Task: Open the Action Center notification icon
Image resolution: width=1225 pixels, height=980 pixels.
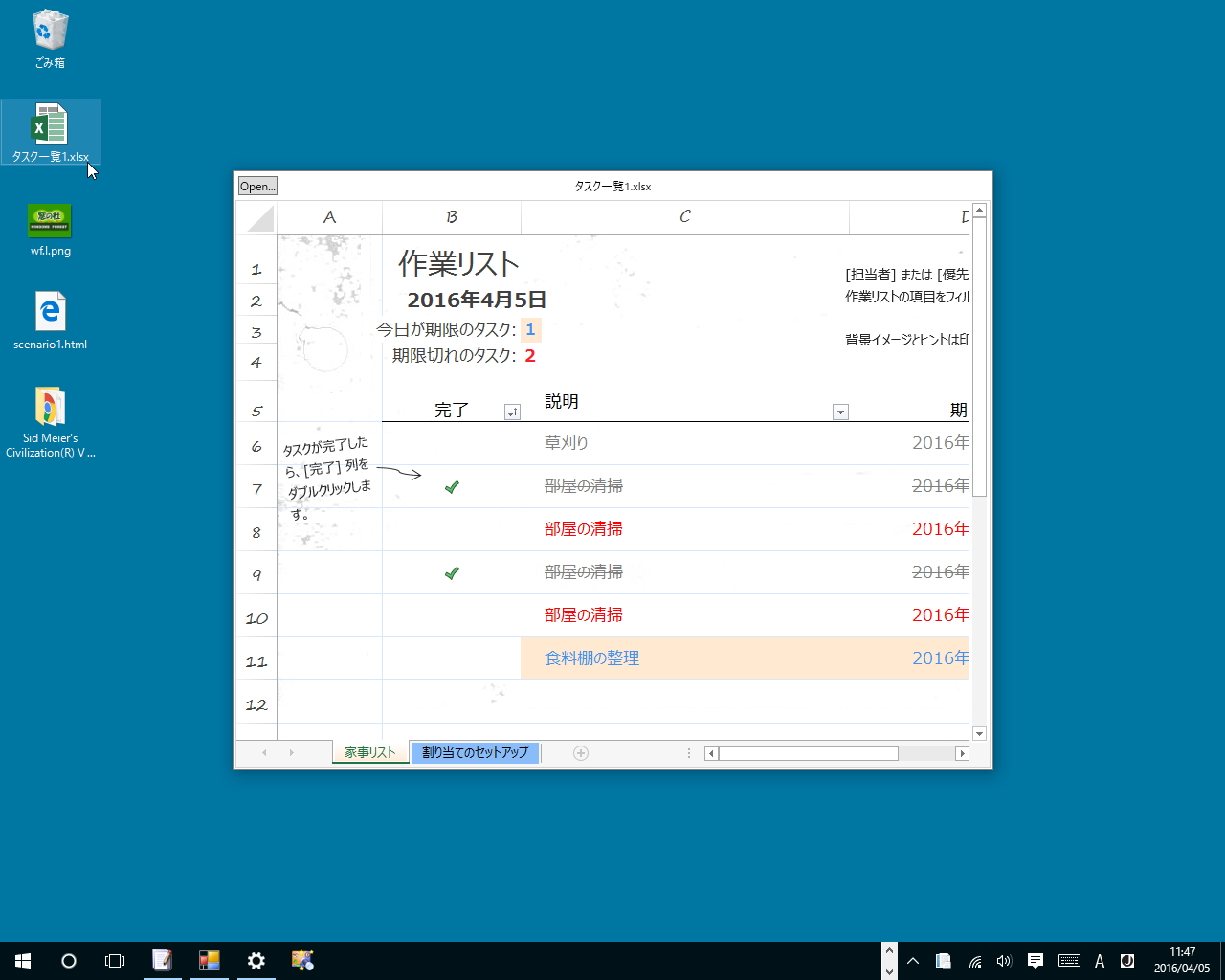Action: [1035, 961]
